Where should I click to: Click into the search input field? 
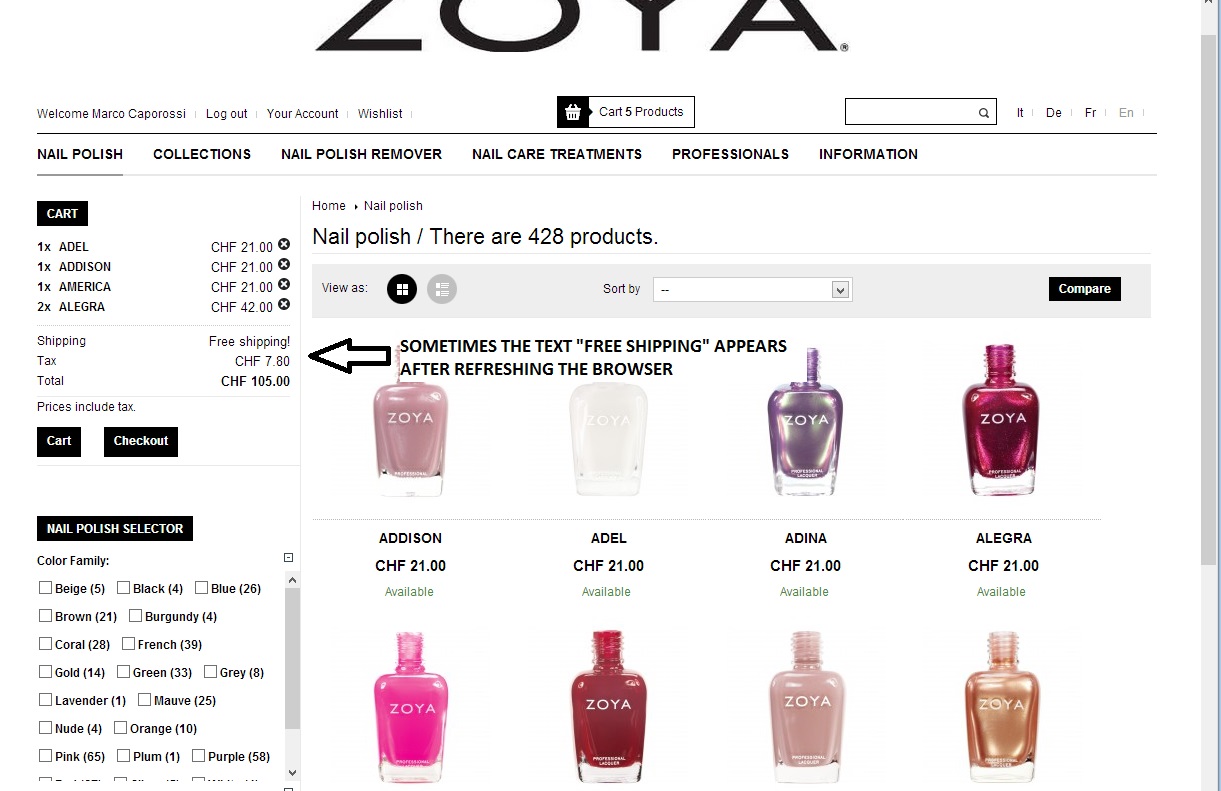[x=910, y=112]
